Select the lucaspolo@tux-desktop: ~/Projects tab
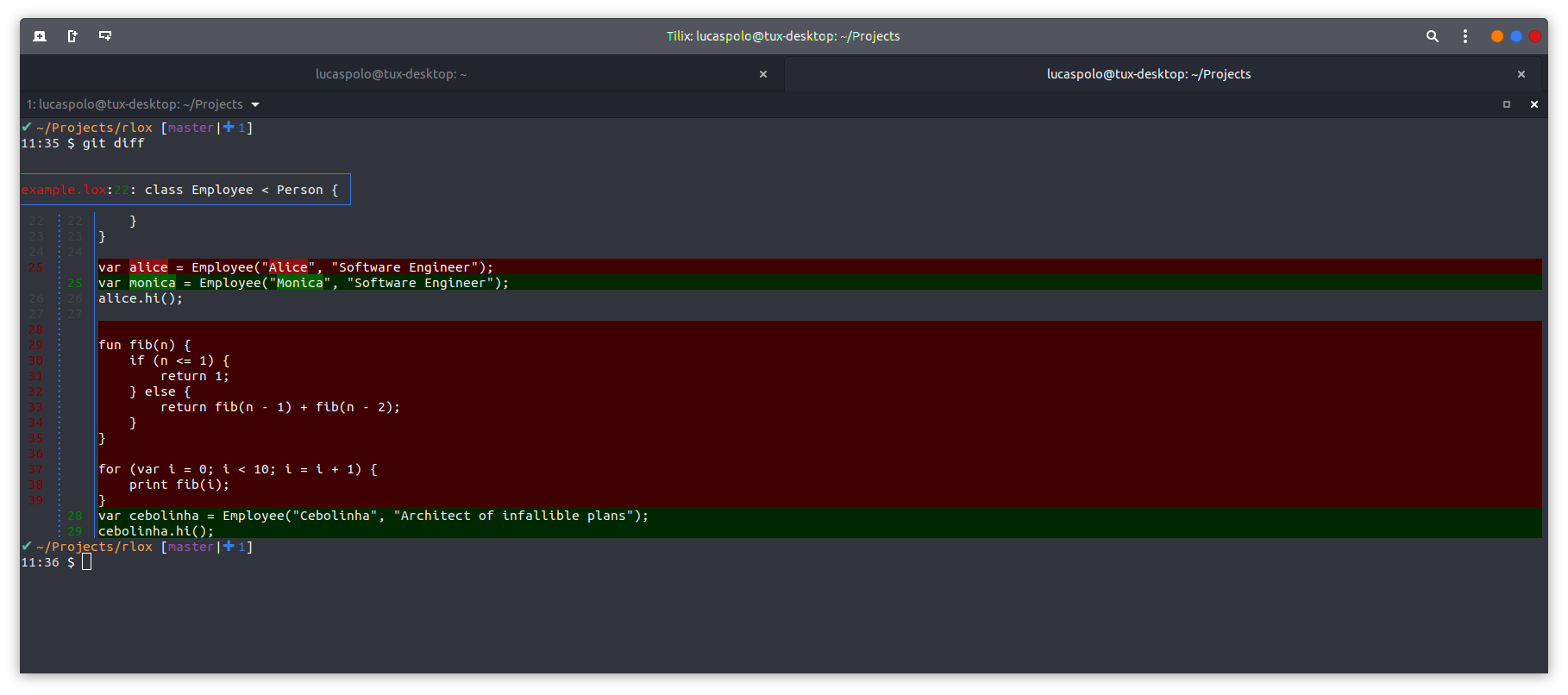 pos(1148,74)
